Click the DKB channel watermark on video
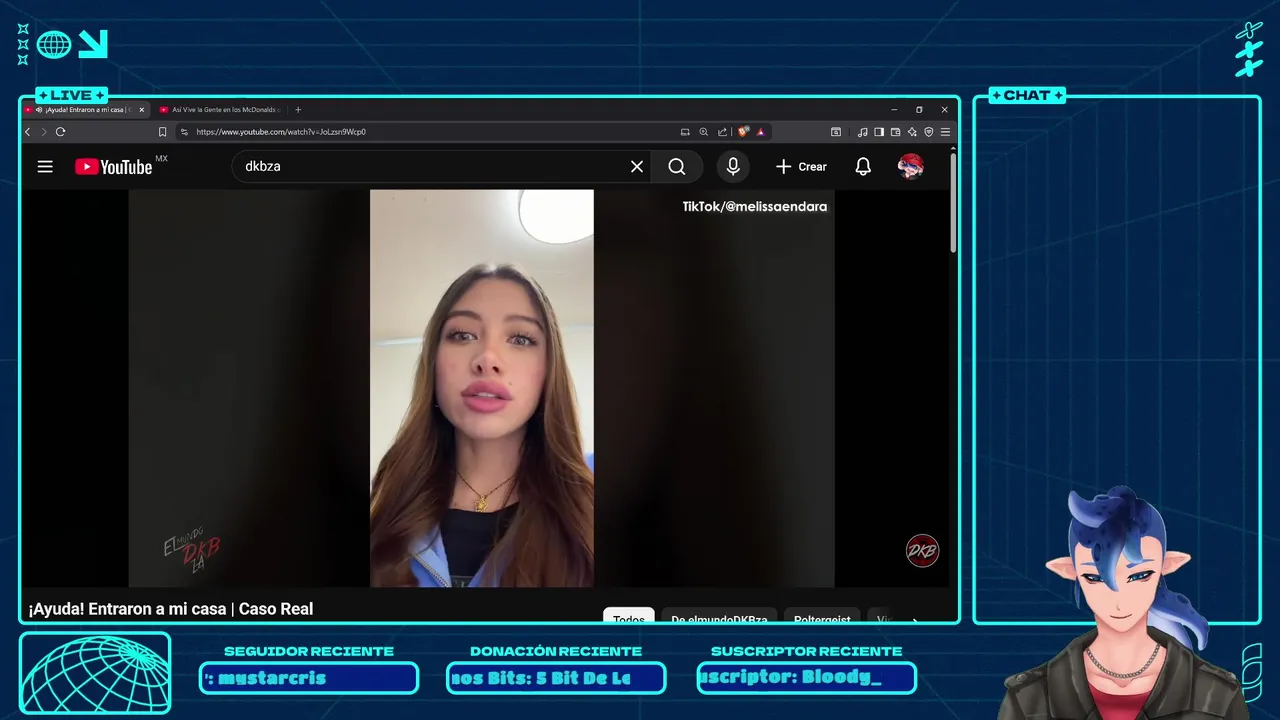The height and width of the screenshot is (720, 1280). coord(922,551)
